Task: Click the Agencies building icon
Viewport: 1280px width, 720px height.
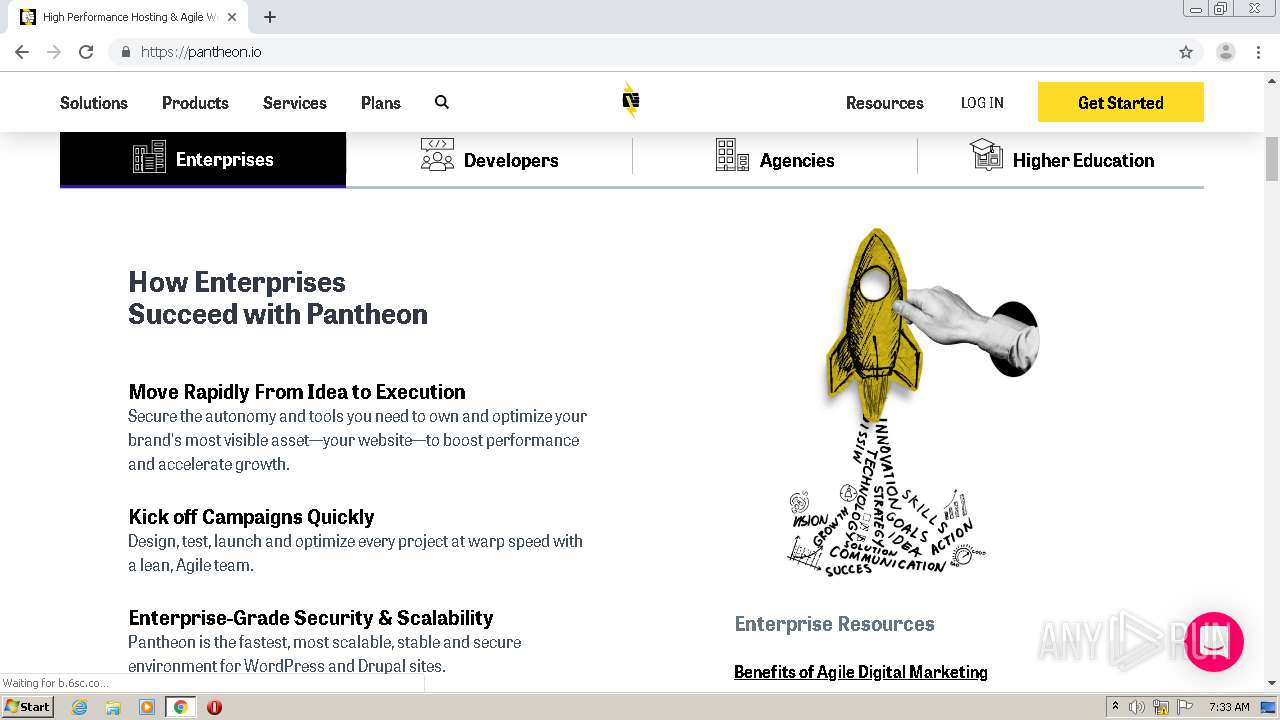Action: click(x=732, y=155)
